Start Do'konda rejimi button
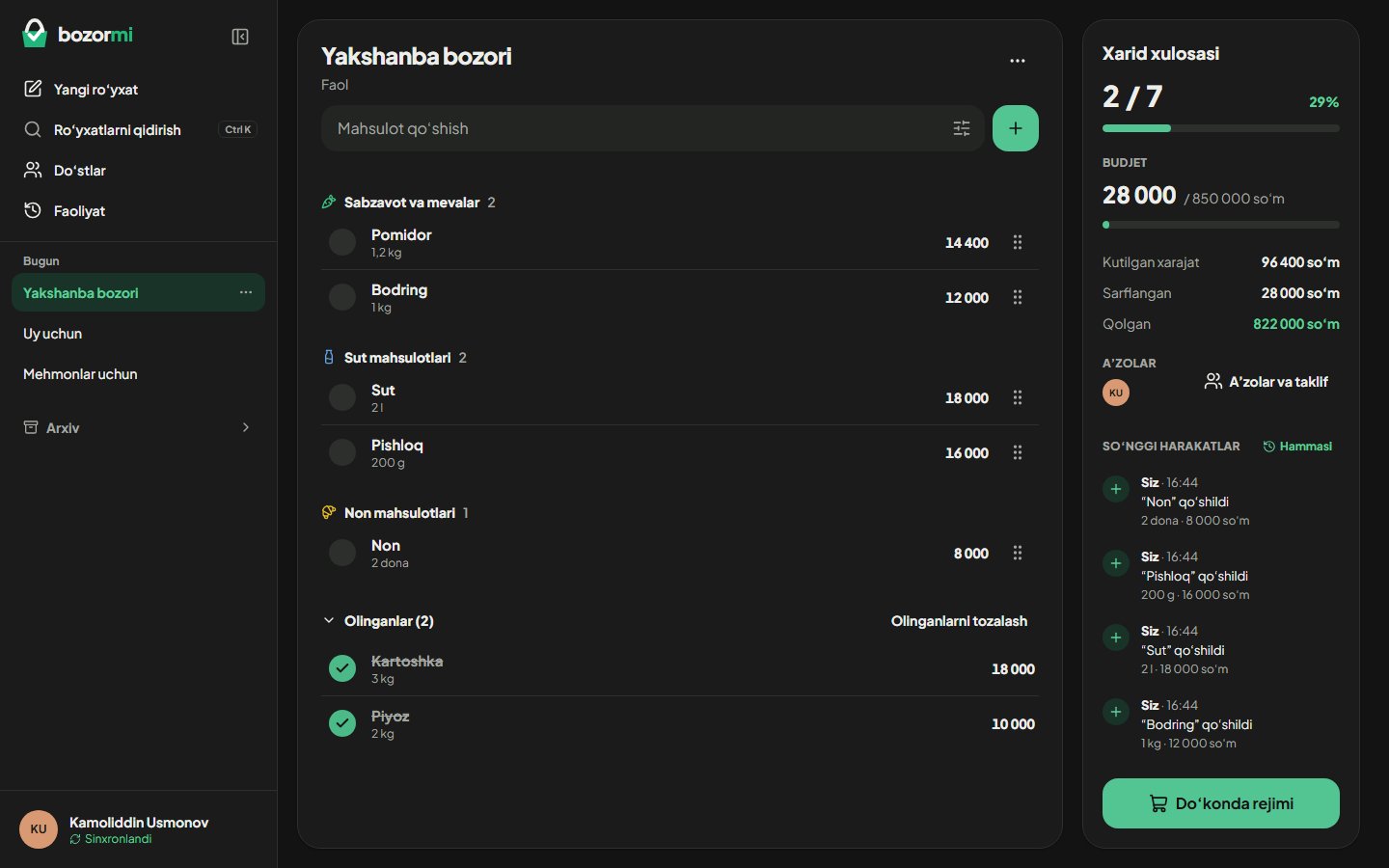 (x=1220, y=803)
